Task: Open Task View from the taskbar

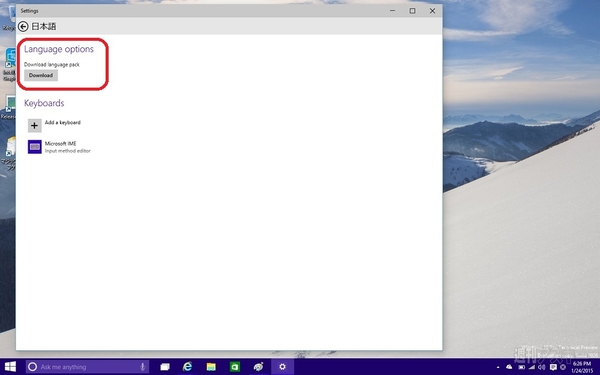Action: point(165,367)
